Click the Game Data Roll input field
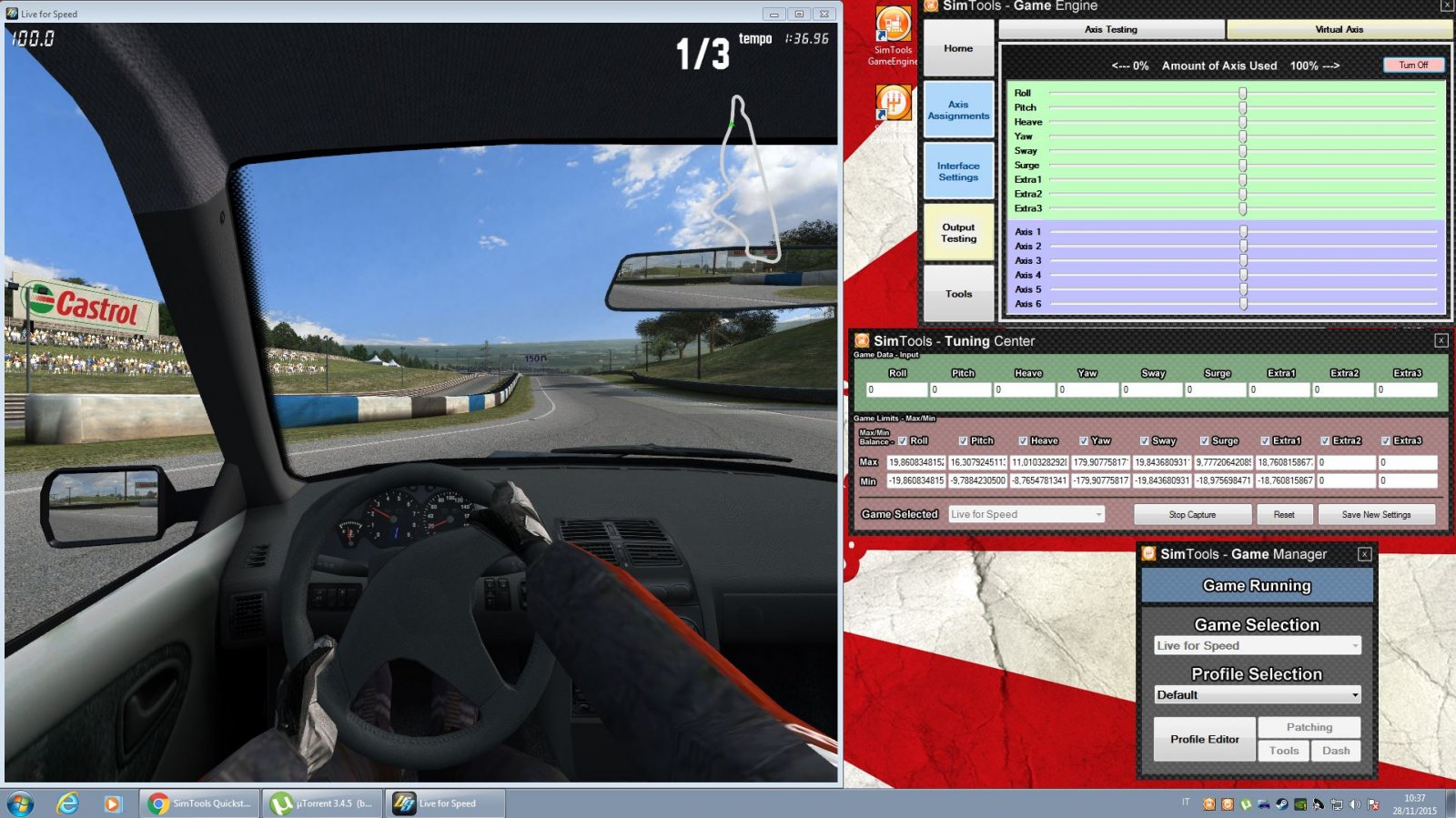The width and height of the screenshot is (1456, 818). coord(896,389)
